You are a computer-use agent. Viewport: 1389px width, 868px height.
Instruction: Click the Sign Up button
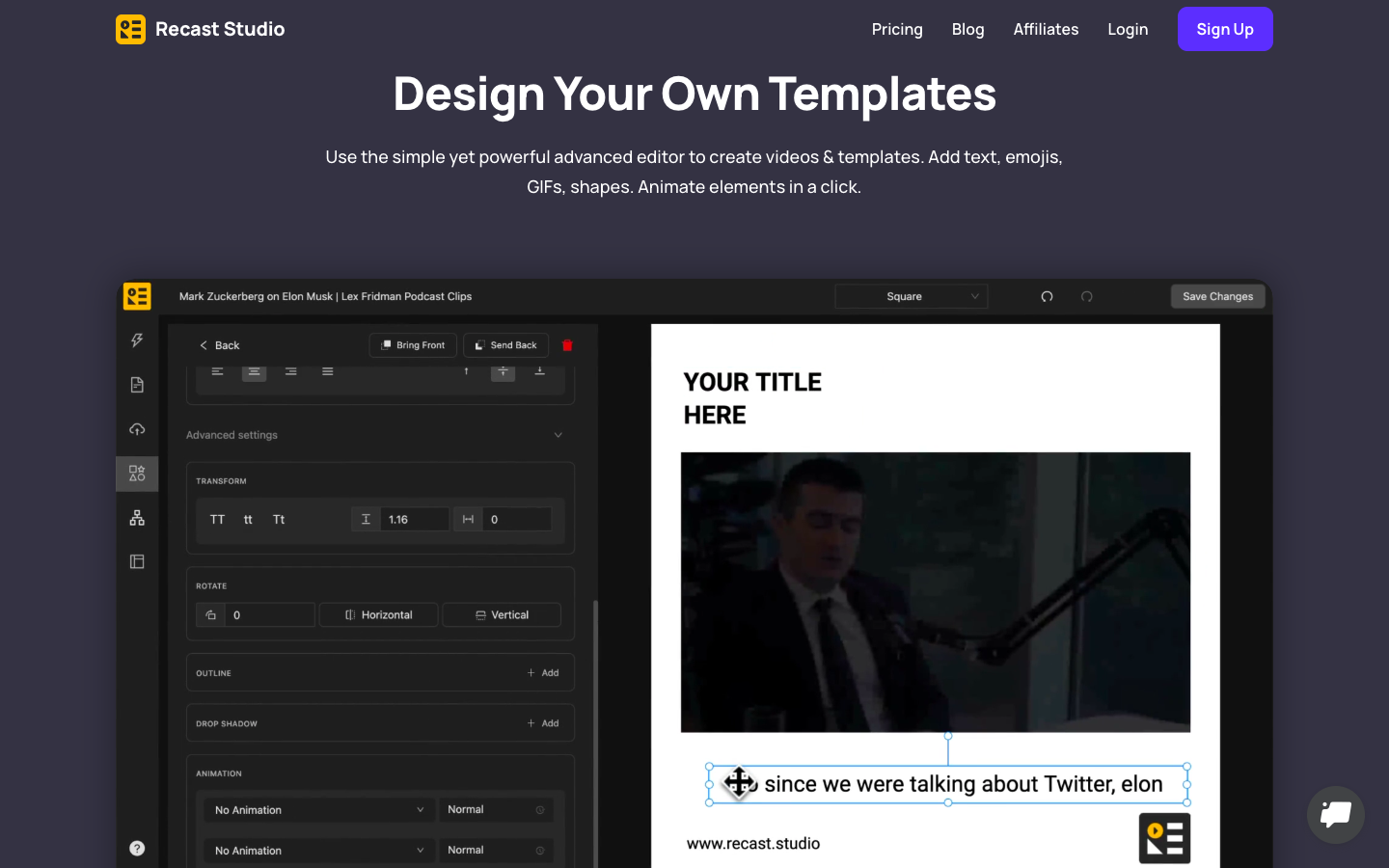coord(1224,29)
